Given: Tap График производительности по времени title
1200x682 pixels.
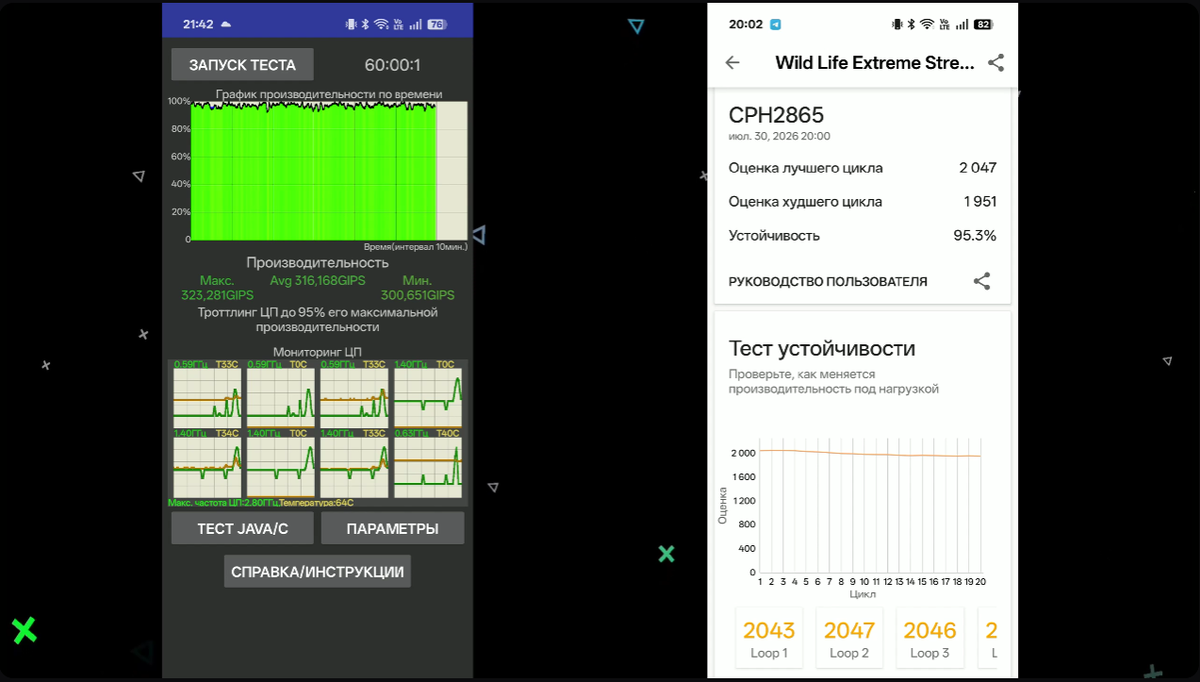Looking at the screenshot, I should point(328,94).
